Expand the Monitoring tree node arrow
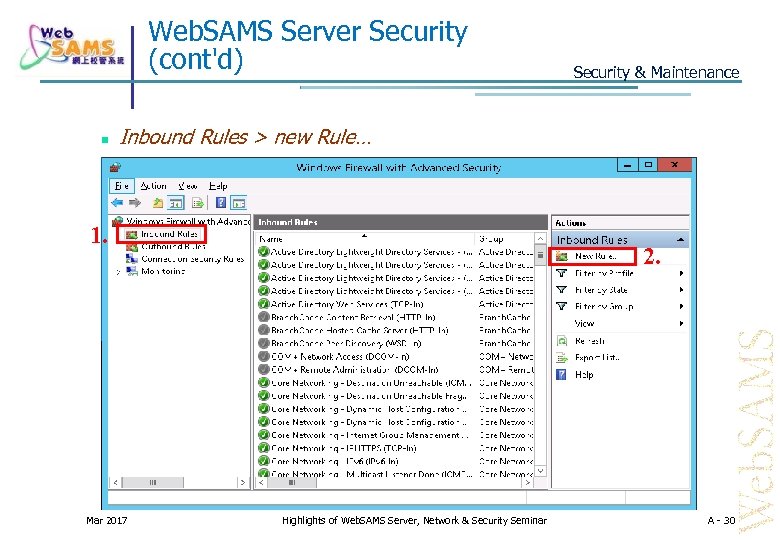780x540 pixels. pyautogui.click(x=118, y=271)
